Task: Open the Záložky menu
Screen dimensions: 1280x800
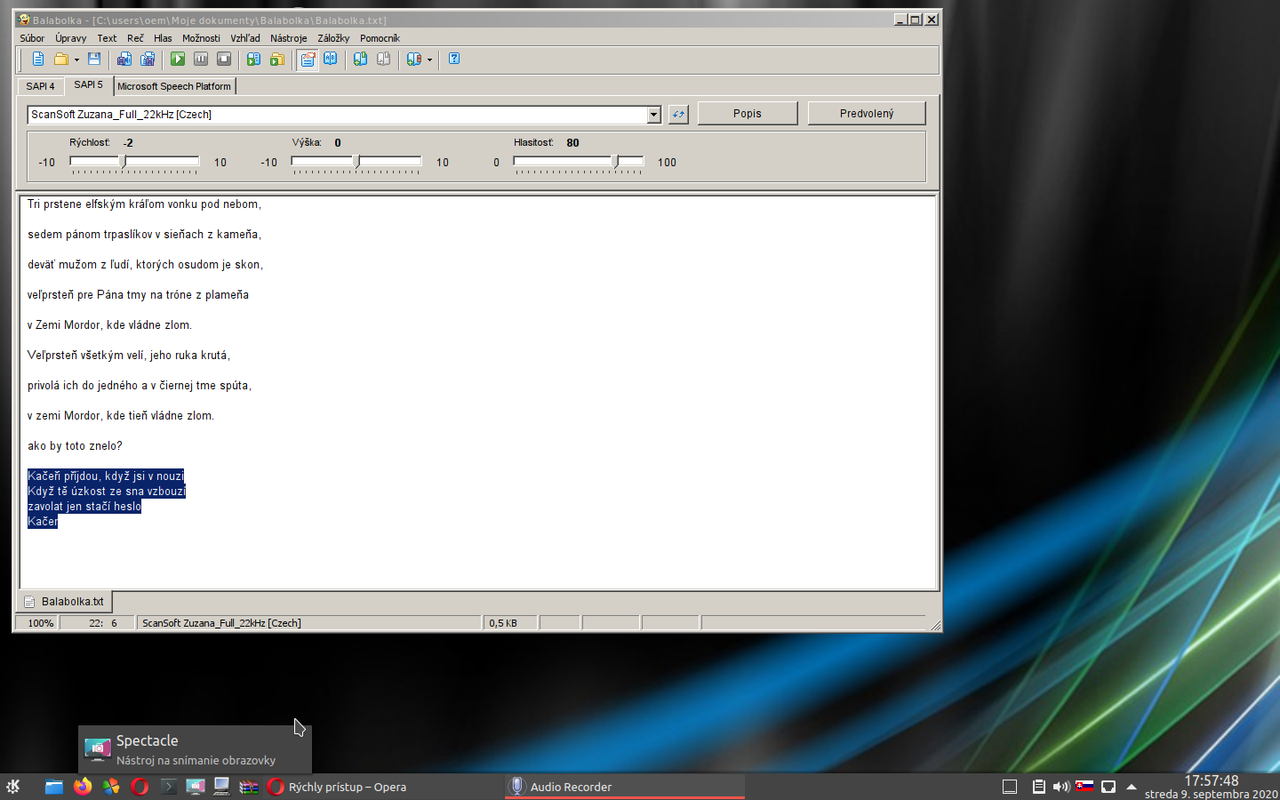Action: click(x=334, y=38)
